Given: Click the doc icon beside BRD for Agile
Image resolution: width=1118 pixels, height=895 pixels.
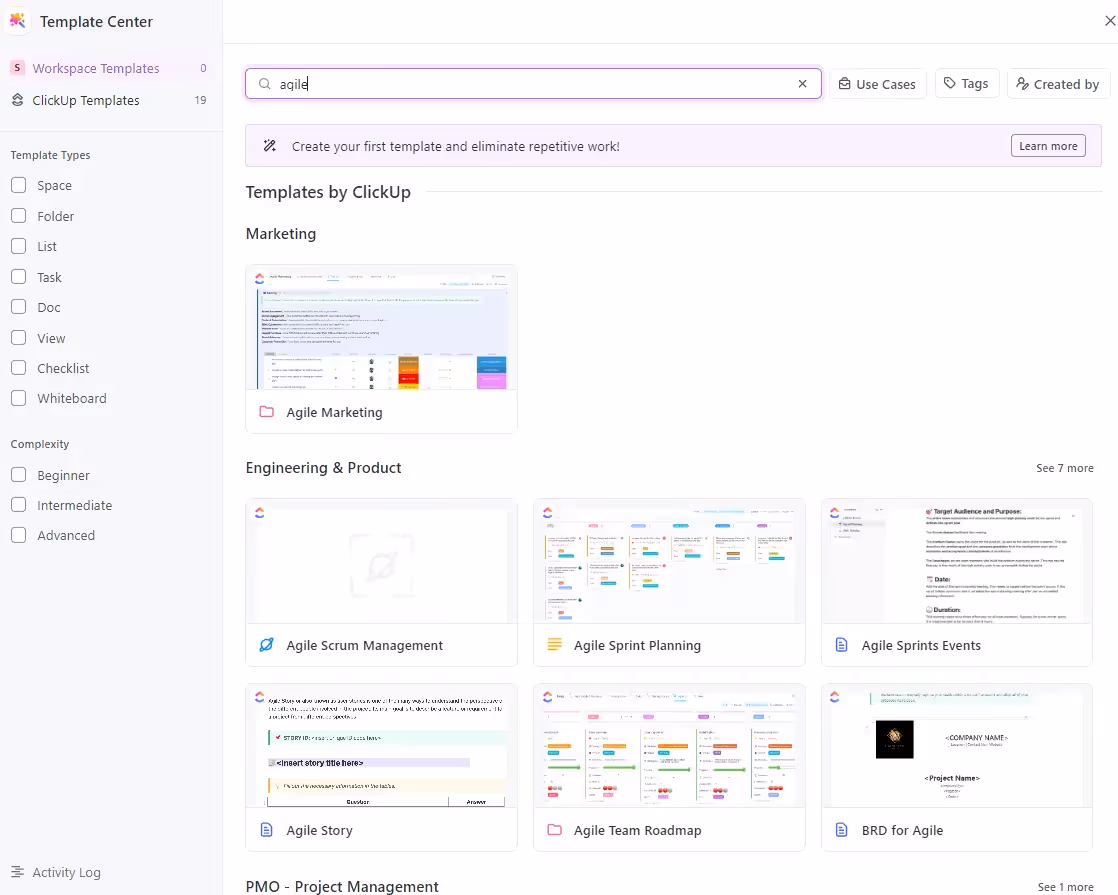Looking at the screenshot, I should pyautogui.click(x=841, y=829).
